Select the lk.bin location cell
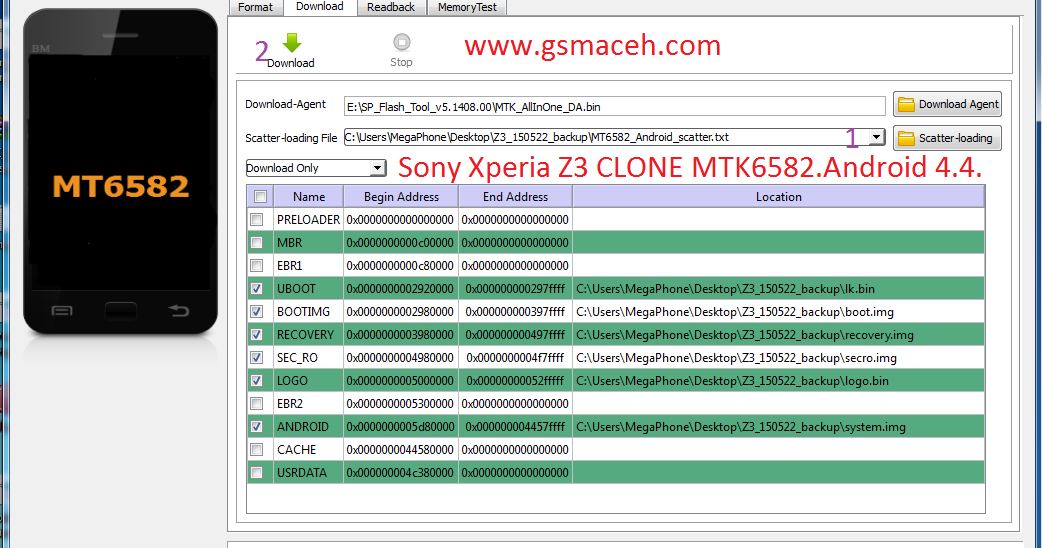The image size is (1042, 548). pyautogui.click(x=779, y=288)
